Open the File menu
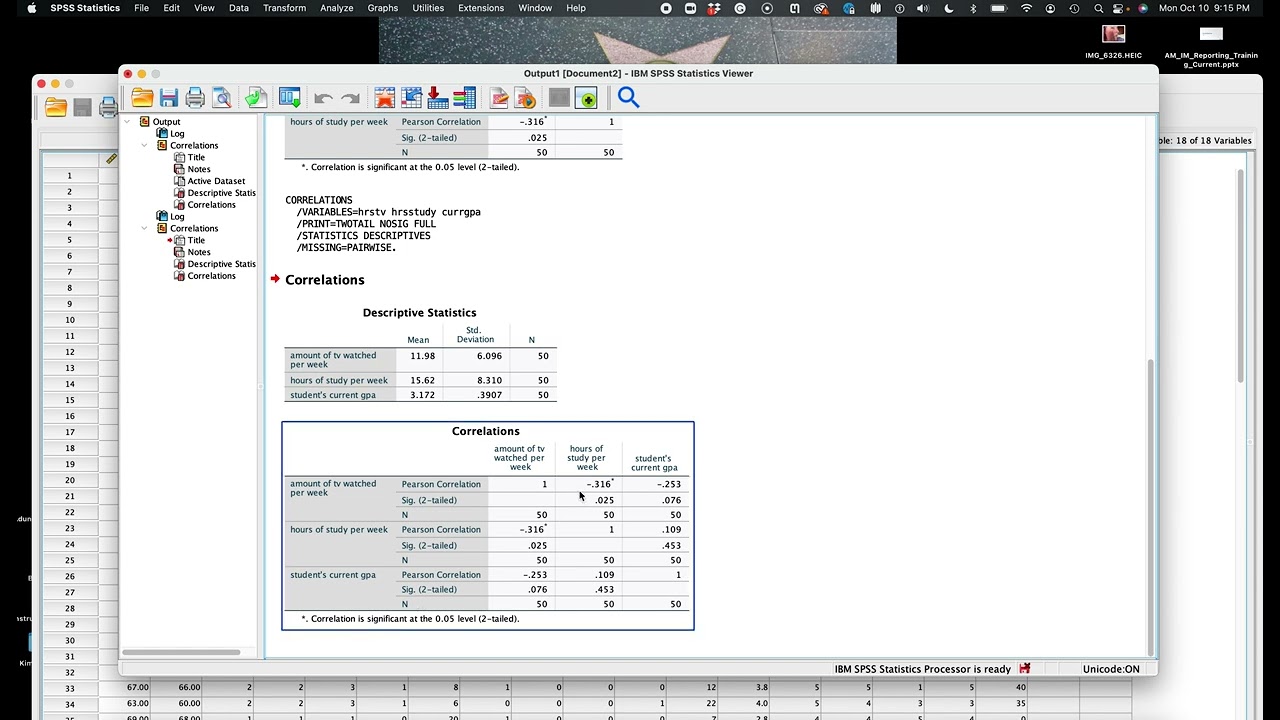This screenshot has width=1280, height=720. (x=141, y=8)
